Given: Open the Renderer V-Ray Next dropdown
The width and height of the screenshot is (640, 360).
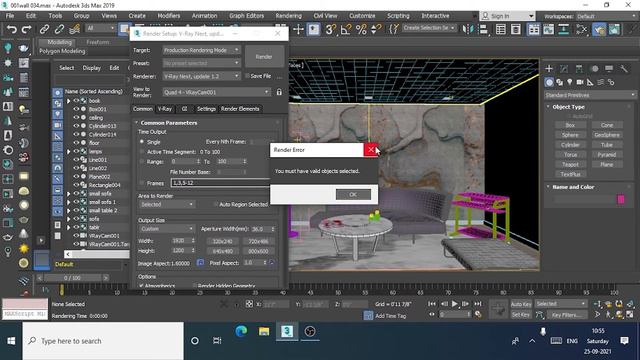Looking at the screenshot, I should [x=201, y=76].
